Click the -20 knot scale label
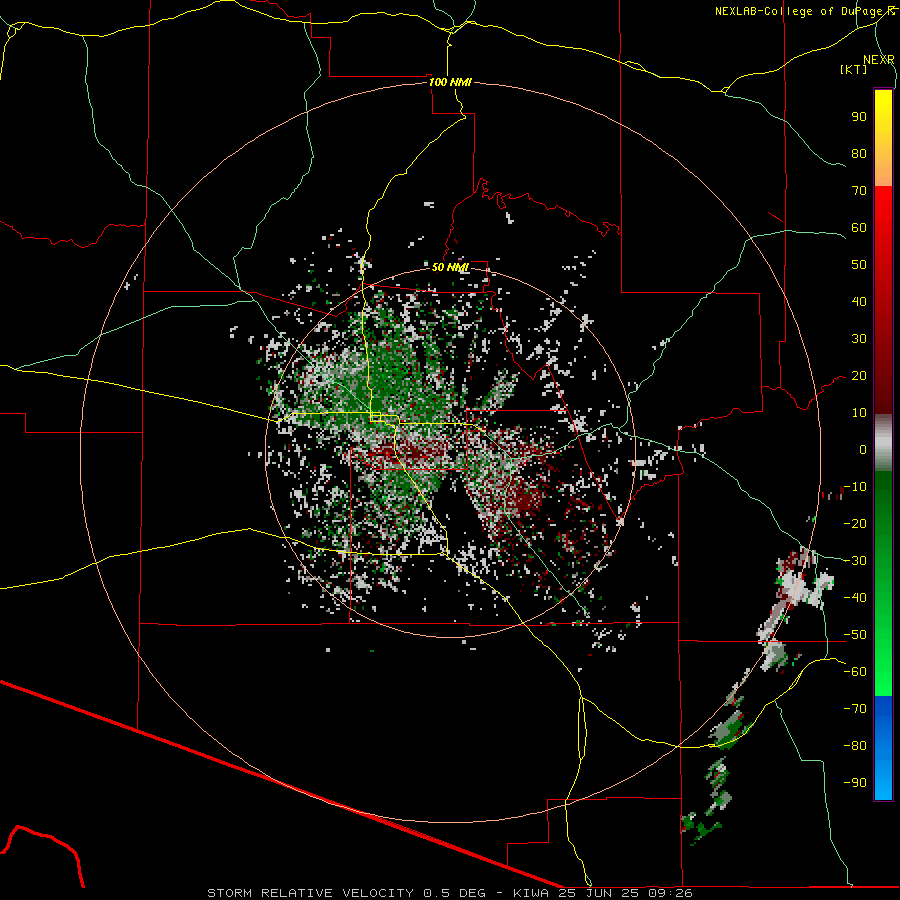Image resolution: width=900 pixels, height=900 pixels. [855, 523]
